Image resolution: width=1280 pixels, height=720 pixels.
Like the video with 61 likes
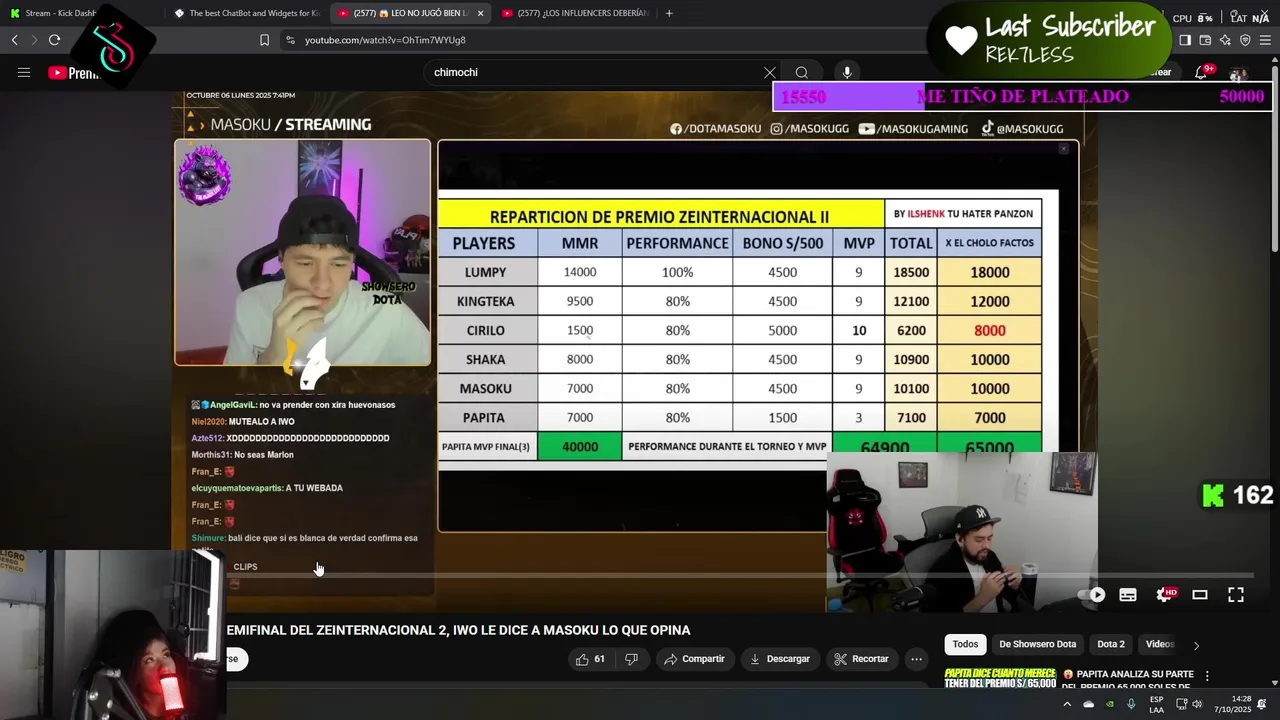pyautogui.click(x=589, y=659)
